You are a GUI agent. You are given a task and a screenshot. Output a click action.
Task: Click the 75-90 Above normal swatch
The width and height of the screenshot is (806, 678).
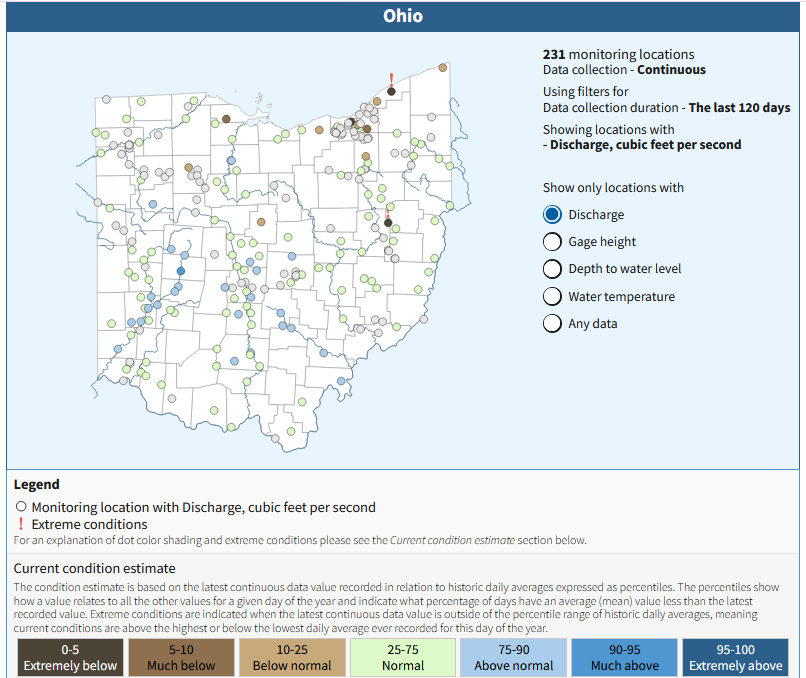pos(514,657)
